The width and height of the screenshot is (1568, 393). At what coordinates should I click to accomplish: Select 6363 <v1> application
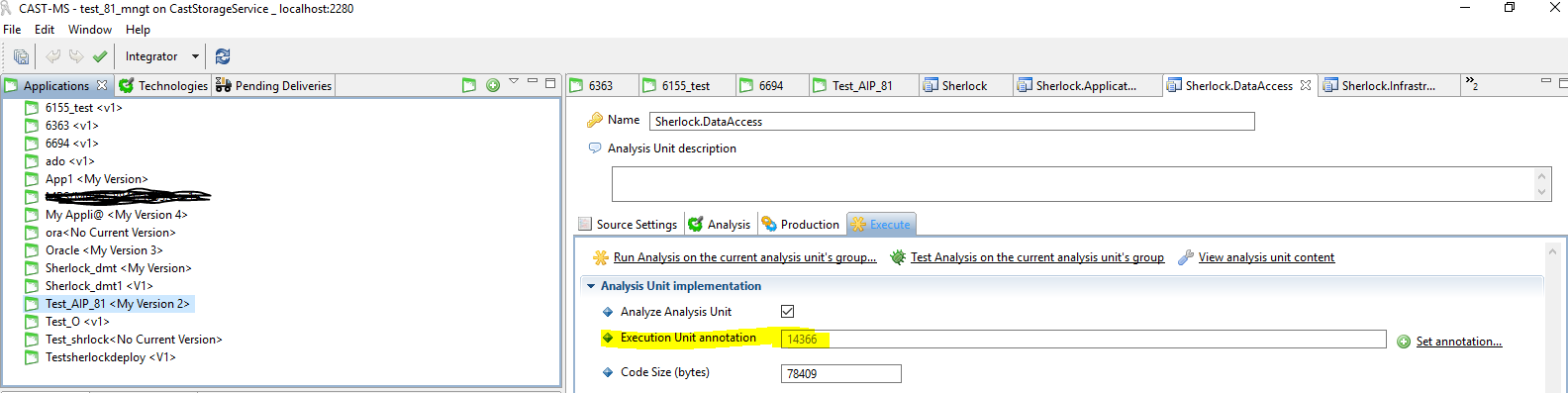point(71,126)
